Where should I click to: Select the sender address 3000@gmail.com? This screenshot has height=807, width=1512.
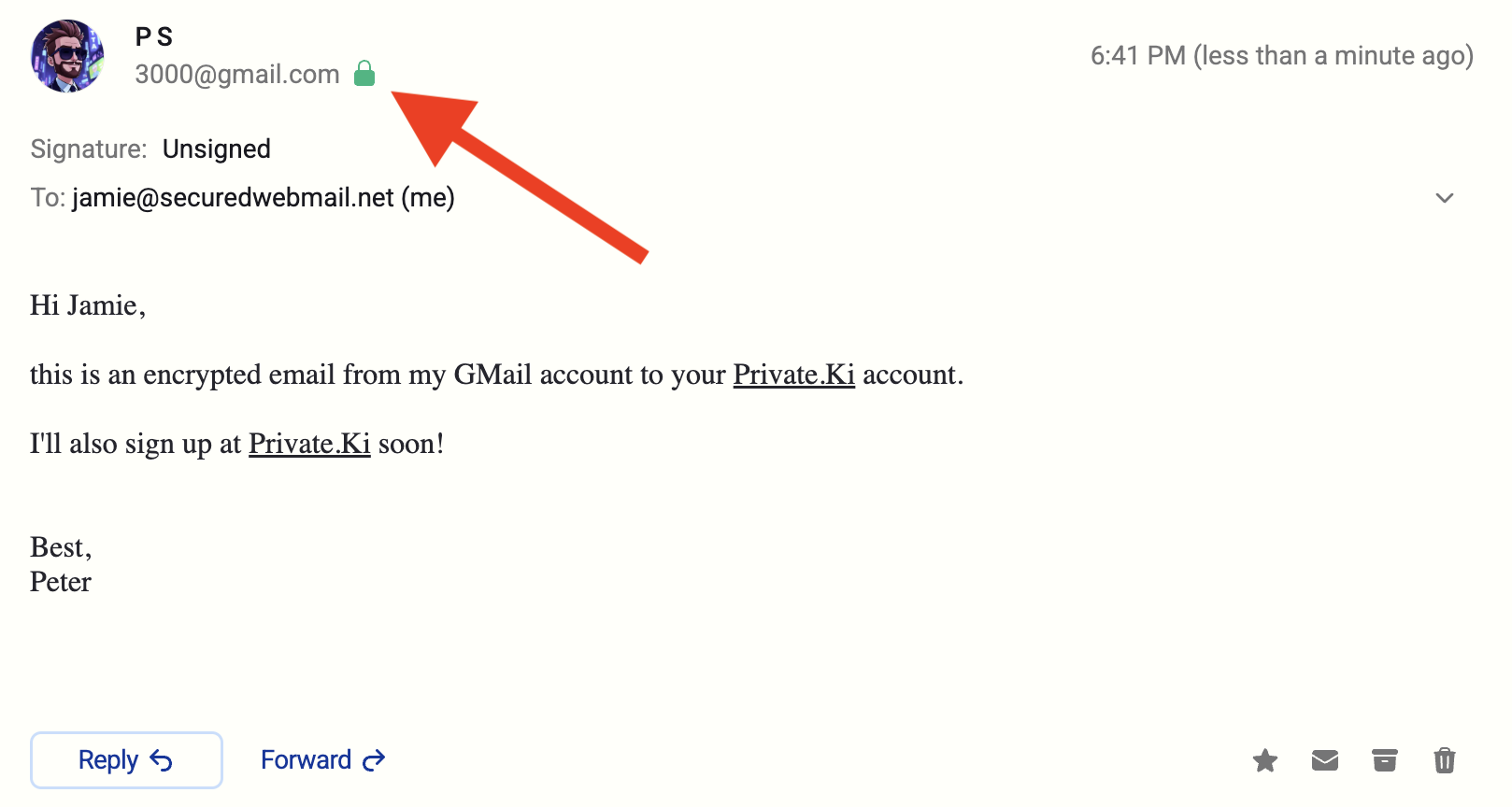point(237,74)
